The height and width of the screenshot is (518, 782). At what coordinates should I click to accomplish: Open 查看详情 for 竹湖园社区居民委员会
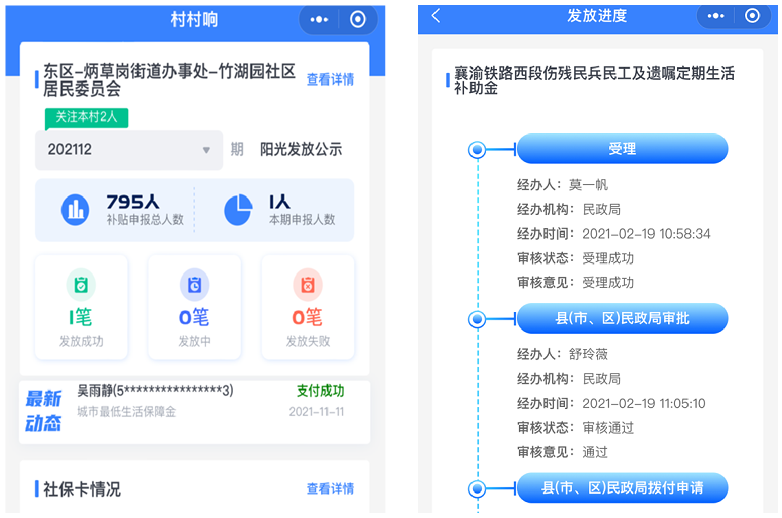[x=330, y=79]
